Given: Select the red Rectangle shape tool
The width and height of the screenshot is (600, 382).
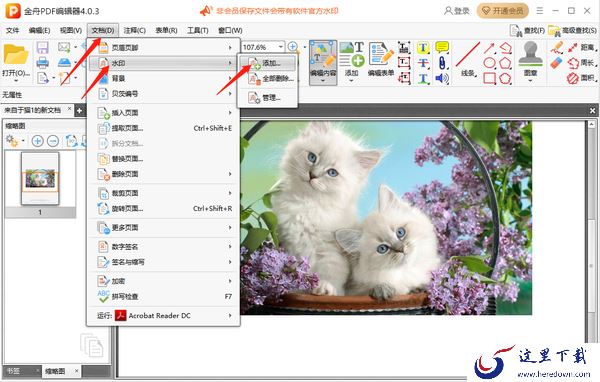Looking at the screenshot, I should pos(489,78).
